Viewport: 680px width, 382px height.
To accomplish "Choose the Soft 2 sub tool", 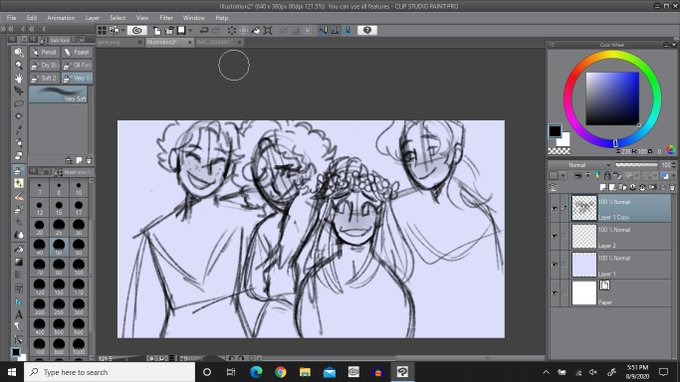I will point(45,78).
